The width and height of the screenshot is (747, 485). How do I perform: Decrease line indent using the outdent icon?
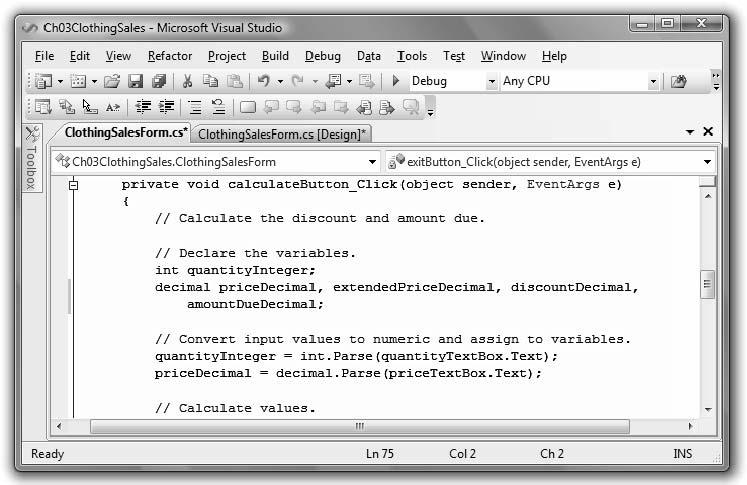143,107
